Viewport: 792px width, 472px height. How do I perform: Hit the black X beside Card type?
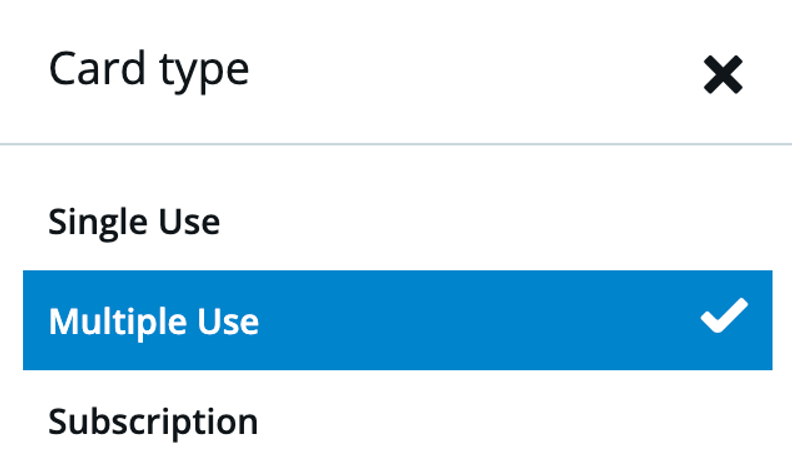(723, 75)
